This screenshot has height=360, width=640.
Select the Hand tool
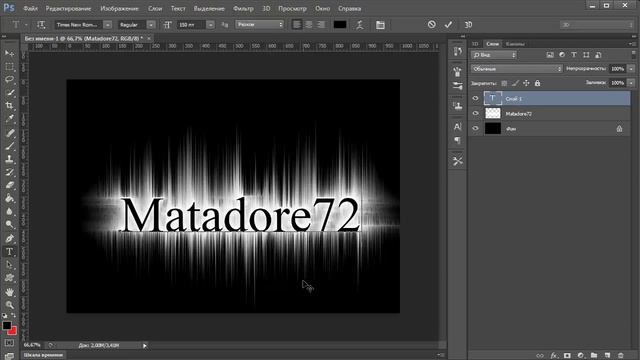(9, 292)
